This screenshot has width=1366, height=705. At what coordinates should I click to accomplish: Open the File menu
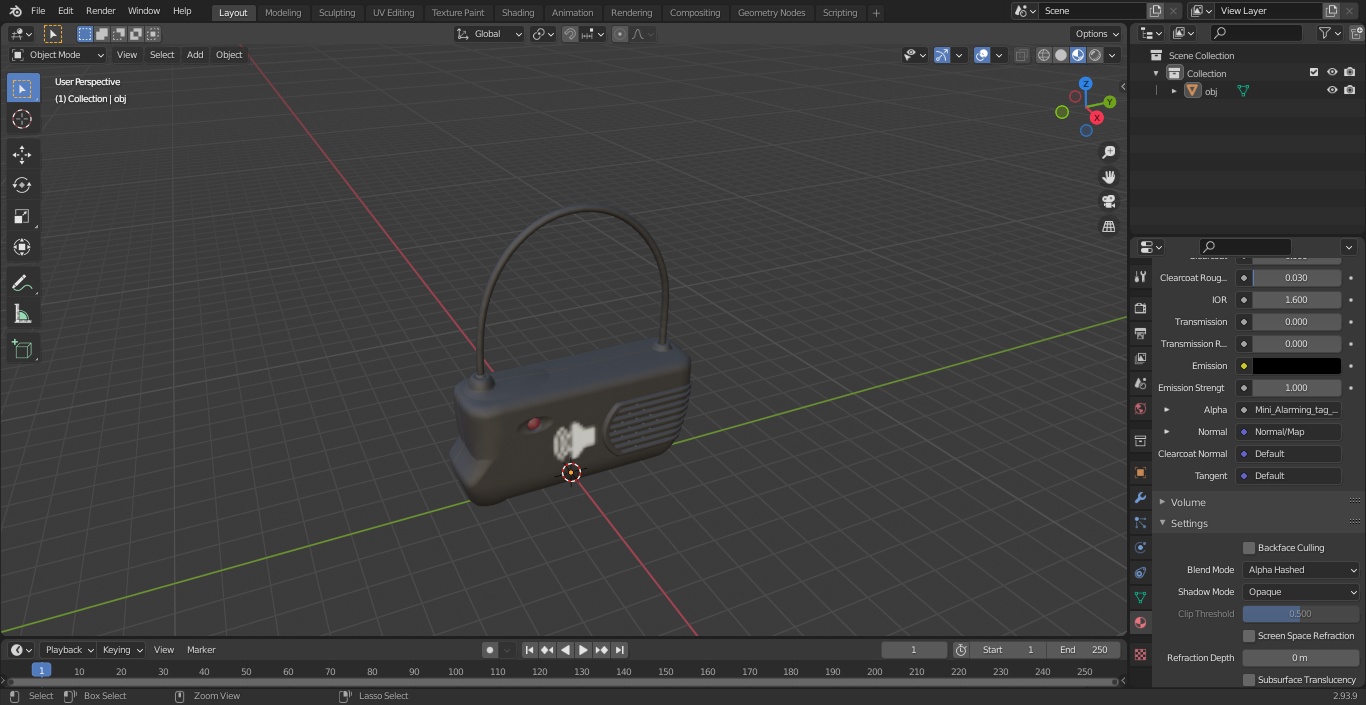38,11
